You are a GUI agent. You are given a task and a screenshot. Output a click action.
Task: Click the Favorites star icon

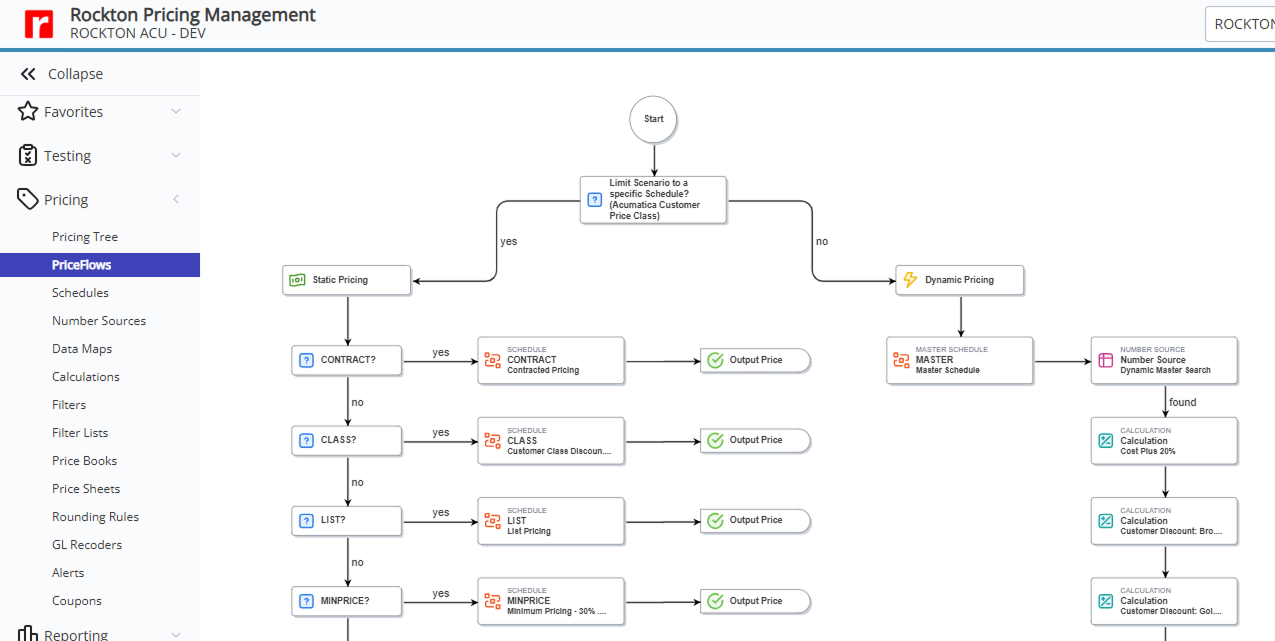(x=28, y=112)
